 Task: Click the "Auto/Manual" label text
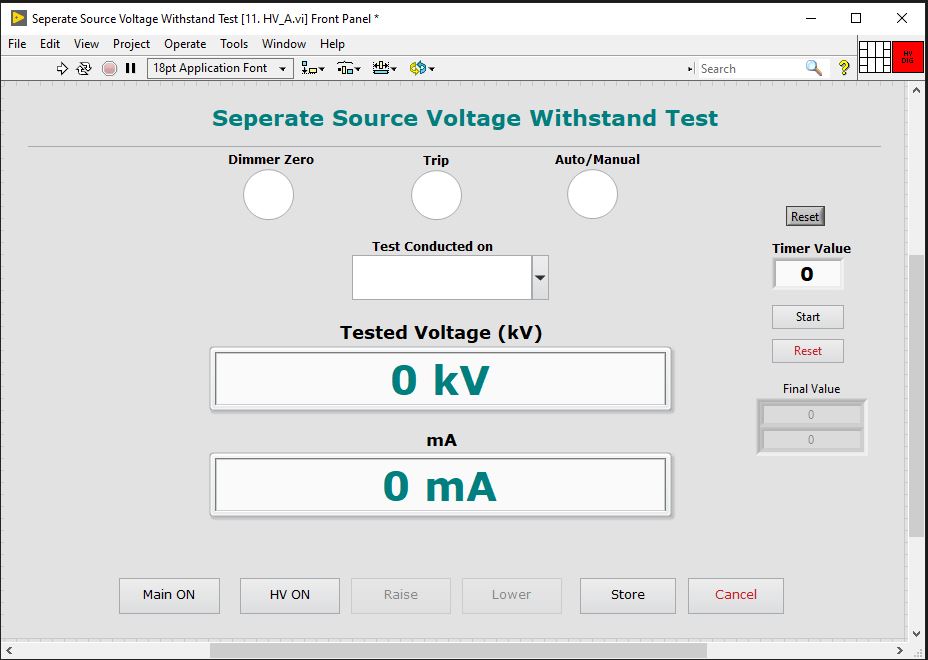click(x=597, y=160)
